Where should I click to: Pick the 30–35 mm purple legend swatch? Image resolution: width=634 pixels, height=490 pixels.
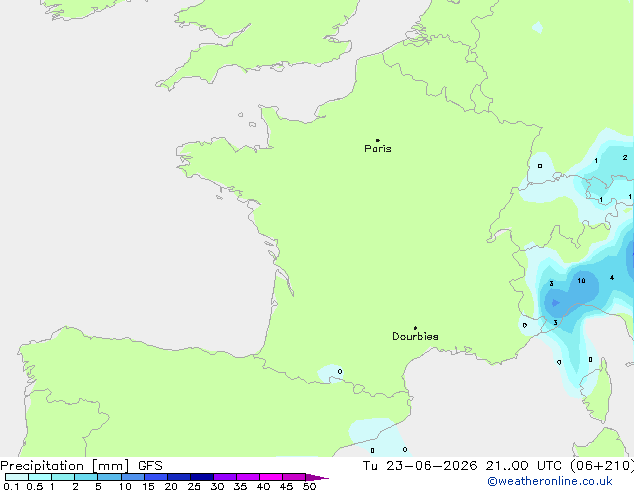(224, 477)
